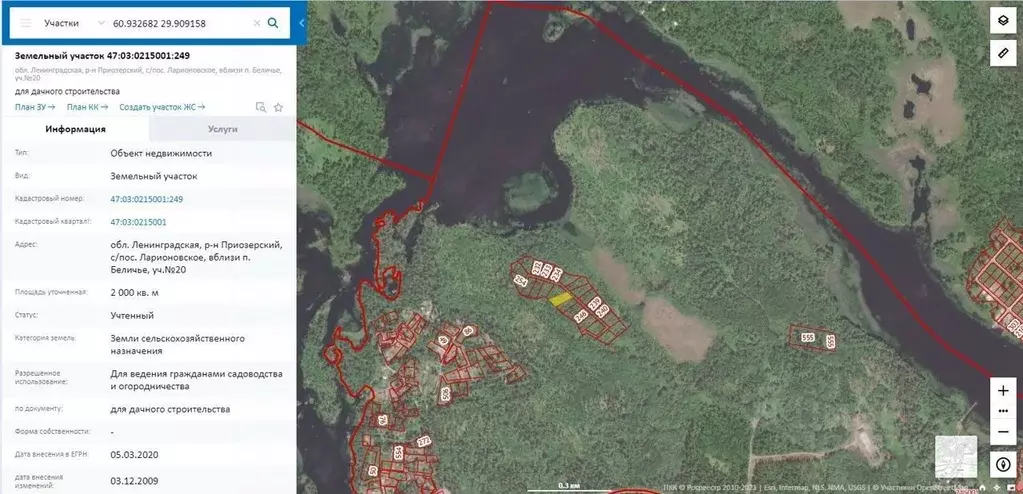Screen dimensions: 1023x494
Task: Select the ruler measurement tool
Action: (1002, 51)
